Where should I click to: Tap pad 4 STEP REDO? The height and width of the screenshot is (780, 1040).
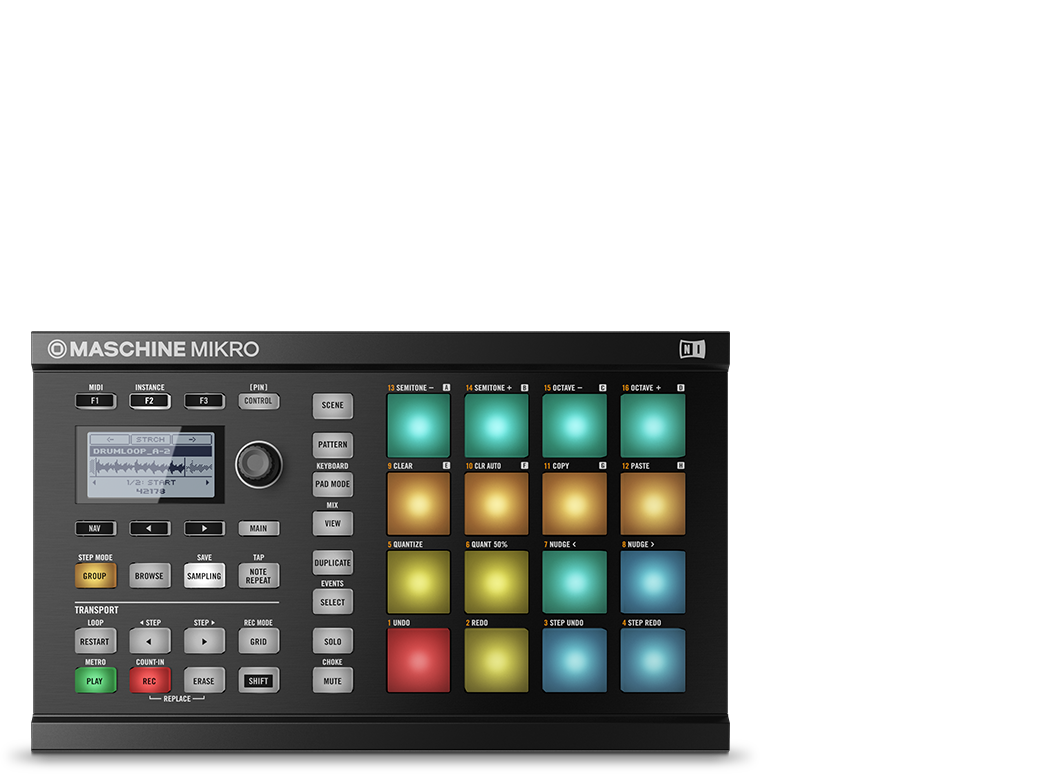pyautogui.click(x=653, y=661)
